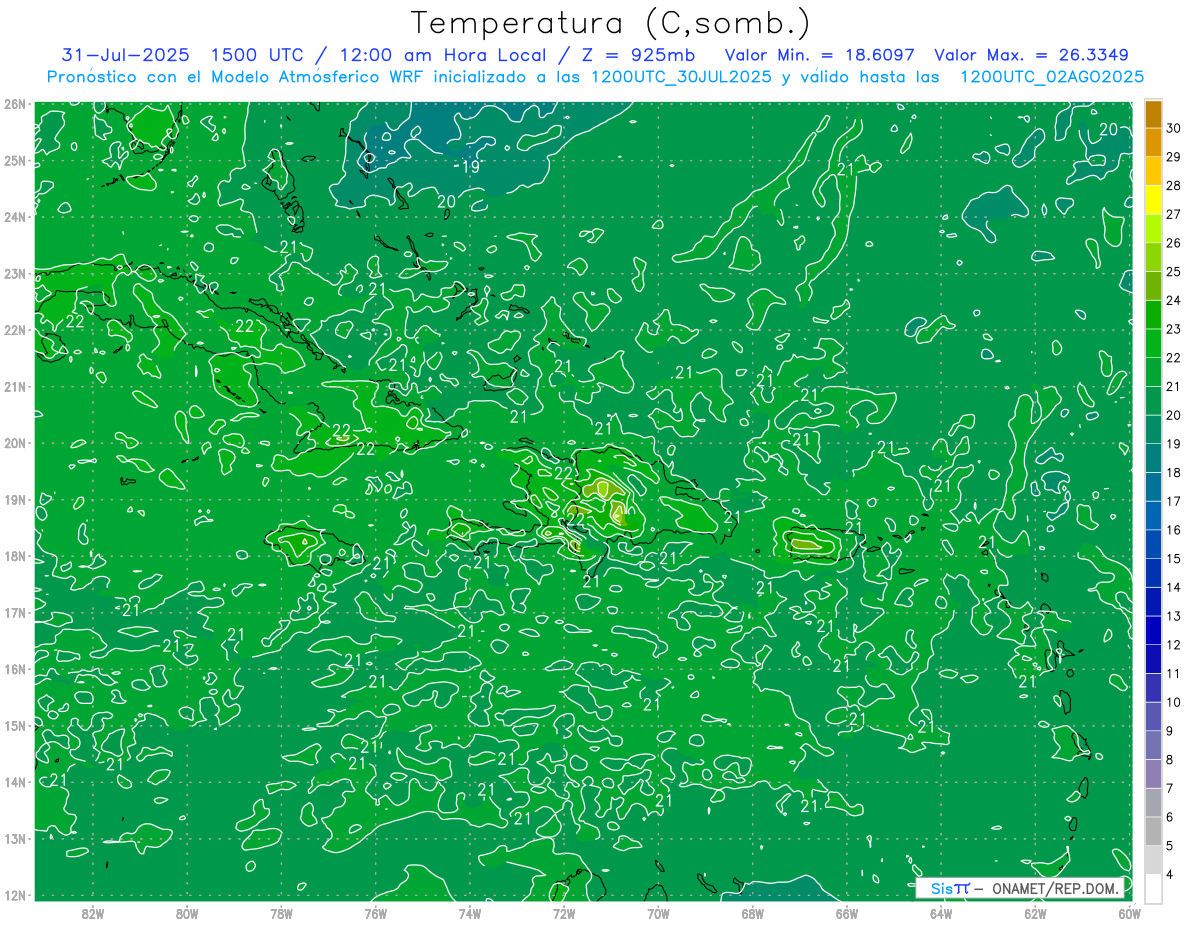Click the colorbar scale label '15'
1200x927 pixels.
1173,559
